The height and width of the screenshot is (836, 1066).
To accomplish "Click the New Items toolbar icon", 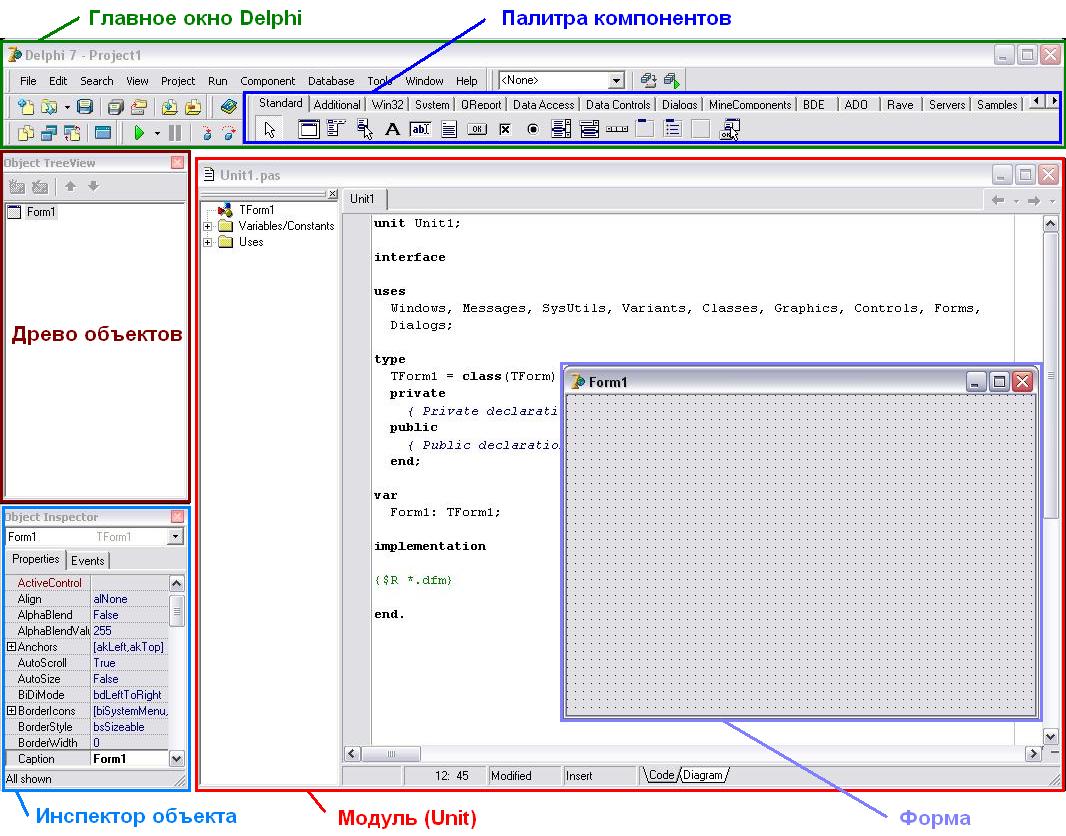I will pos(26,107).
